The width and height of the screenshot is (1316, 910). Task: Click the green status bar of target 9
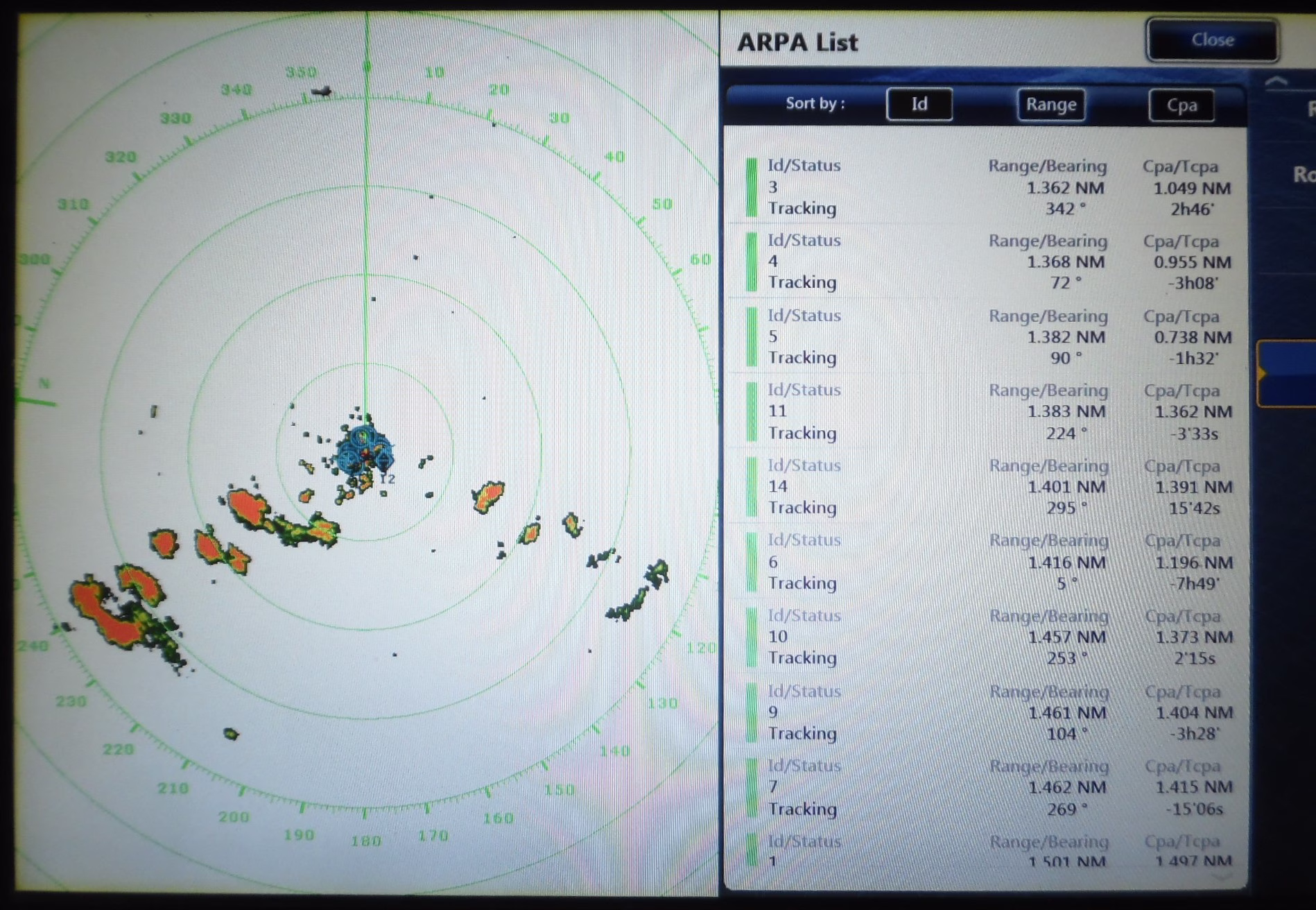(751, 712)
